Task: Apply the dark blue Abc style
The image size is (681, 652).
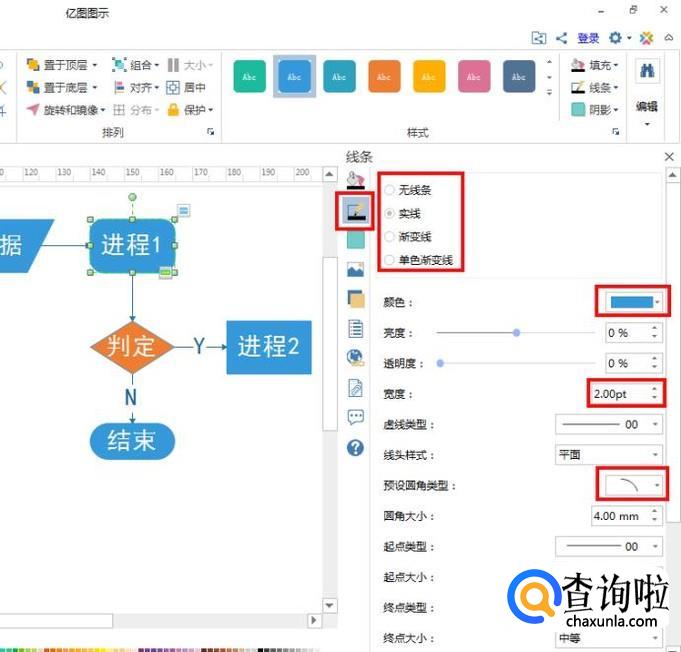Action: tap(519, 76)
